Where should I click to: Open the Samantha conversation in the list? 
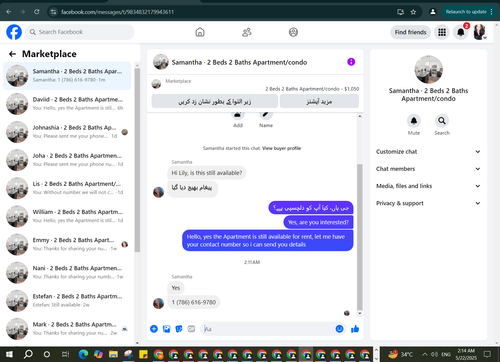67,76
